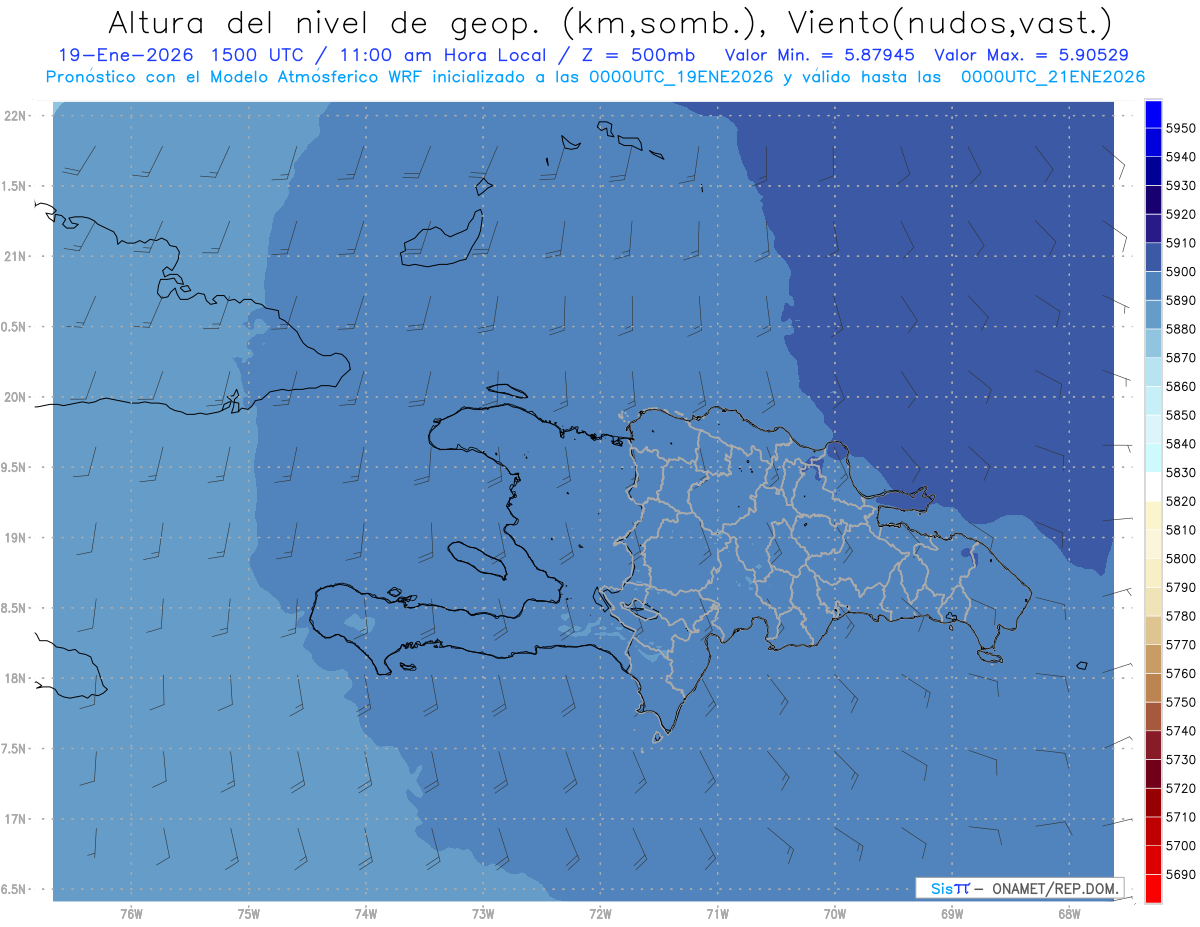This screenshot has height=927, width=1200.
Task: Click the '19N' latitude label
Action: [15, 538]
